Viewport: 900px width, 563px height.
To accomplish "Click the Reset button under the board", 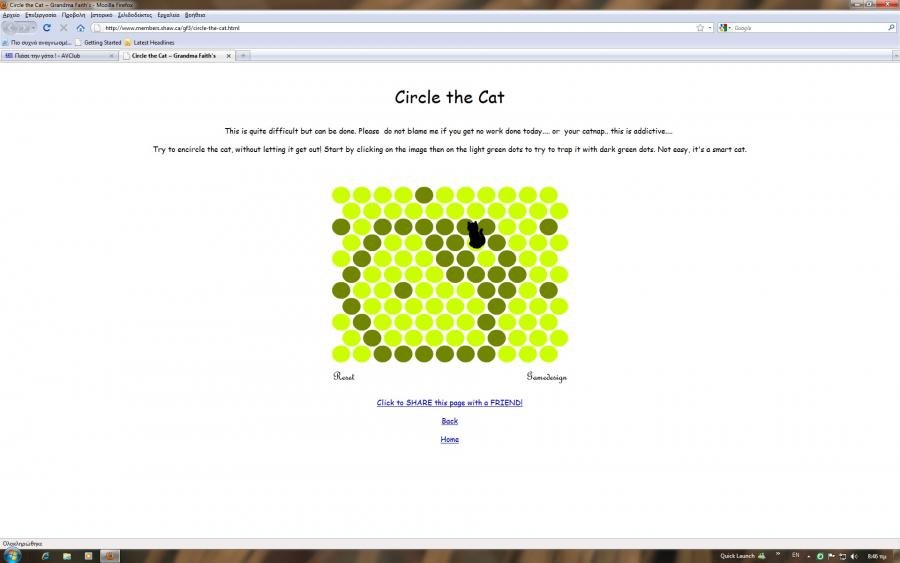I will coord(344,377).
